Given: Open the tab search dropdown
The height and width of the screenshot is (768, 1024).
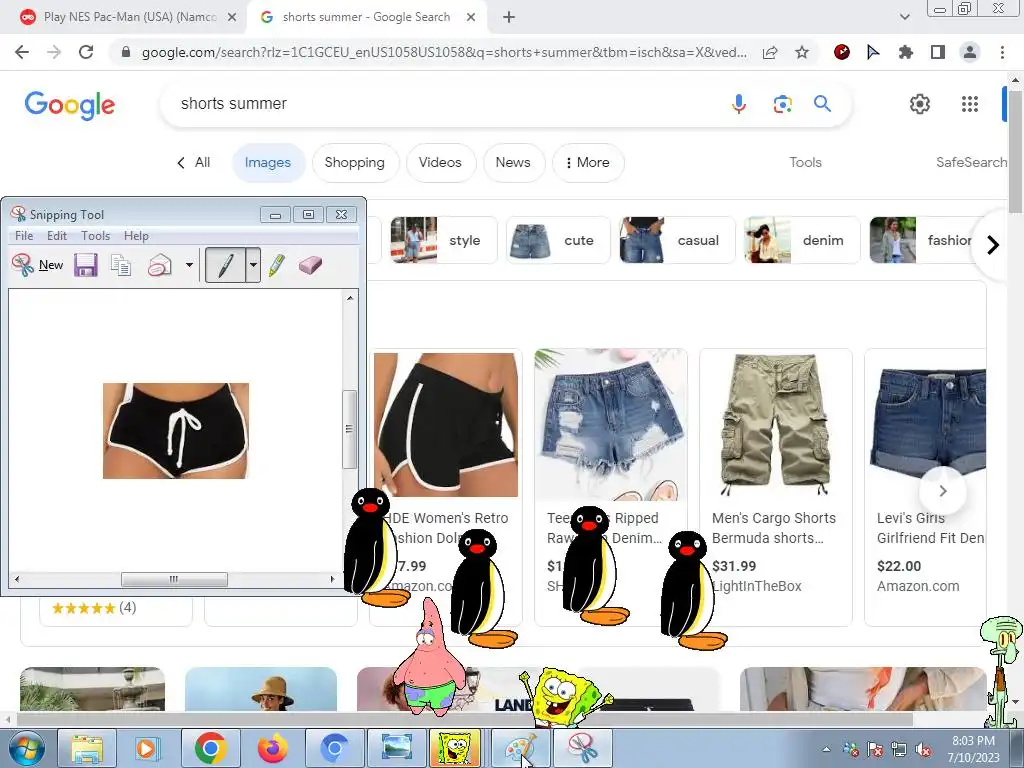Looking at the screenshot, I should click(904, 17).
